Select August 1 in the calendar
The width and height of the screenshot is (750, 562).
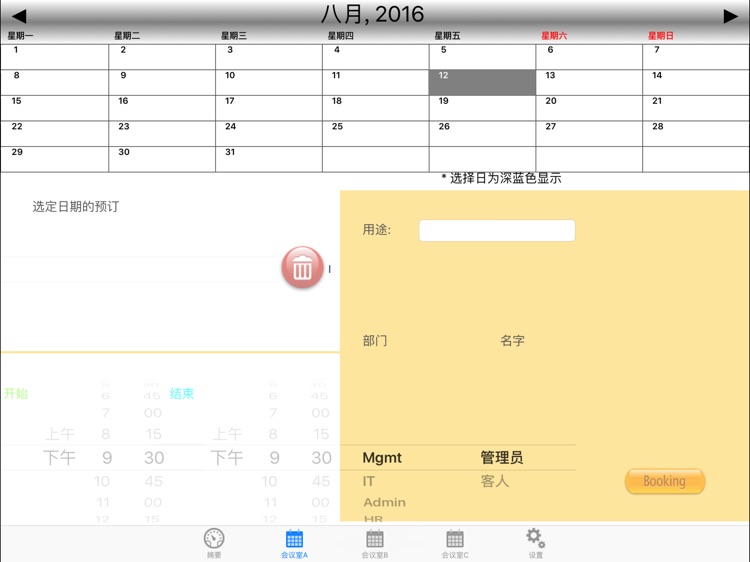pos(55,57)
